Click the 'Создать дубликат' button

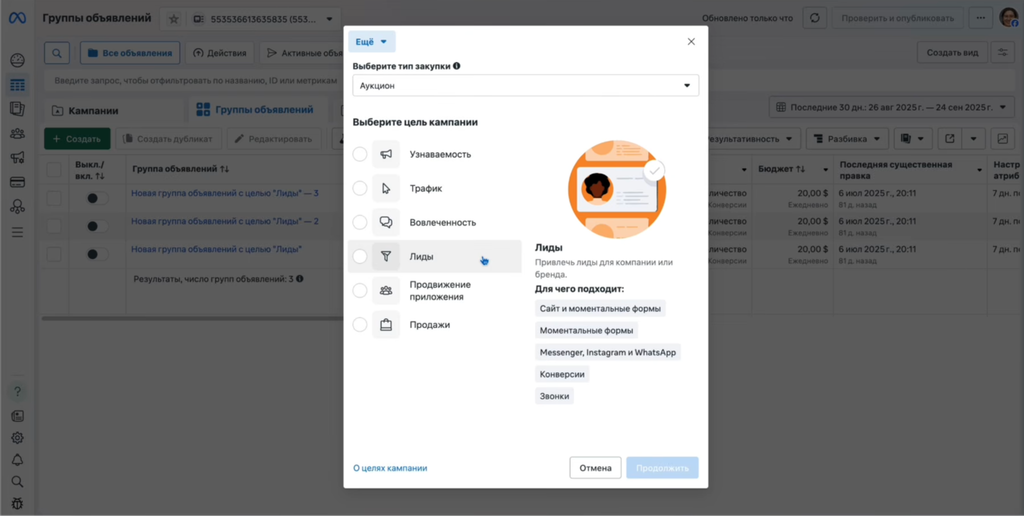click(168, 138)
